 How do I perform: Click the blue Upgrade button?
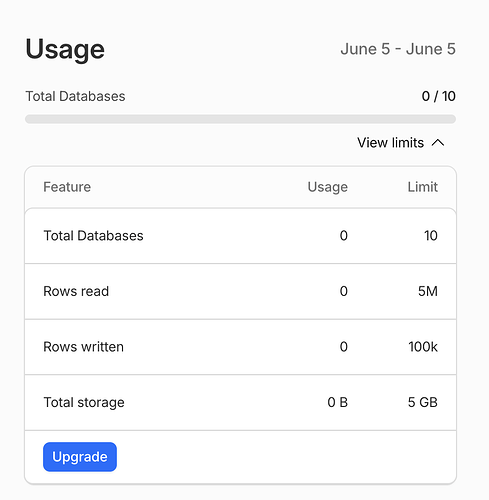point(80,457)
